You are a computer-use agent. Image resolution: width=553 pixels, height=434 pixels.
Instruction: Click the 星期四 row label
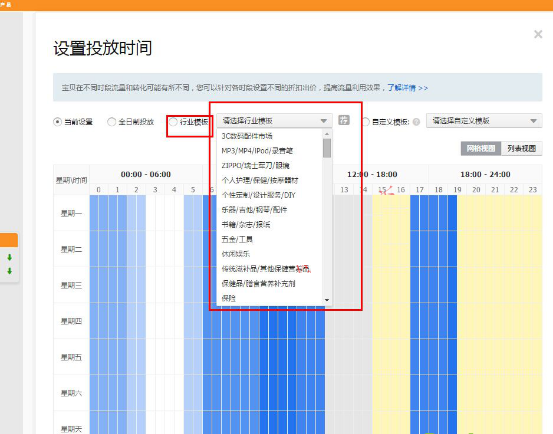[71, 321]
